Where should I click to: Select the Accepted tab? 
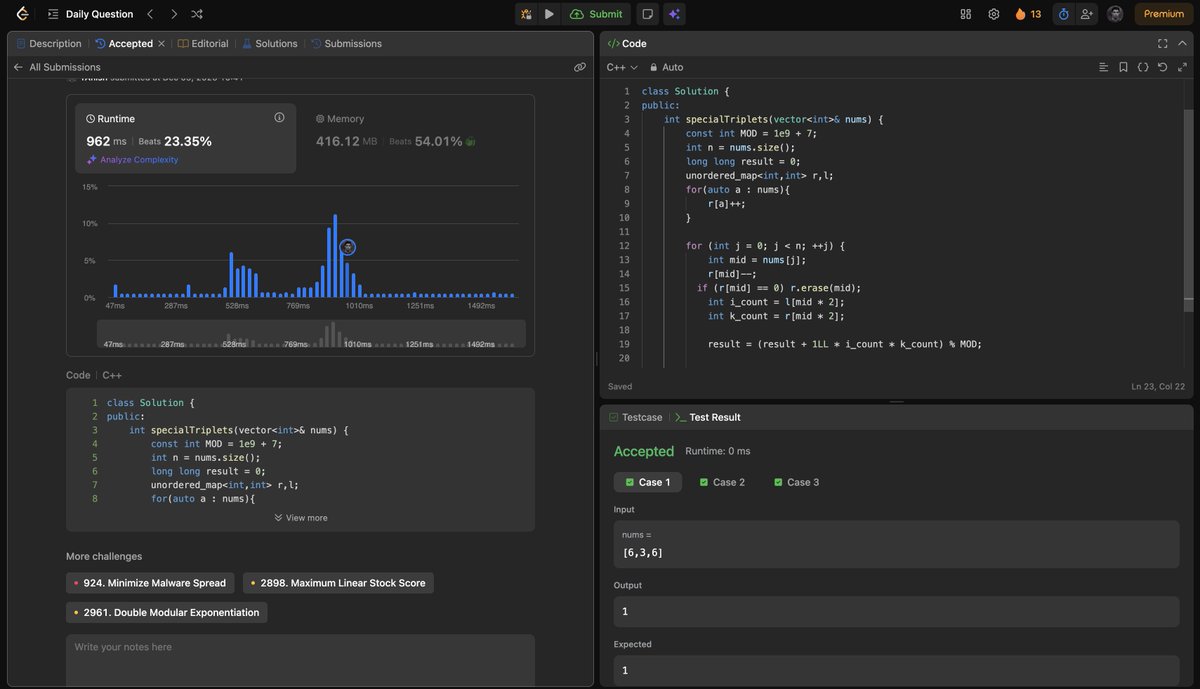tap(123, 44)
